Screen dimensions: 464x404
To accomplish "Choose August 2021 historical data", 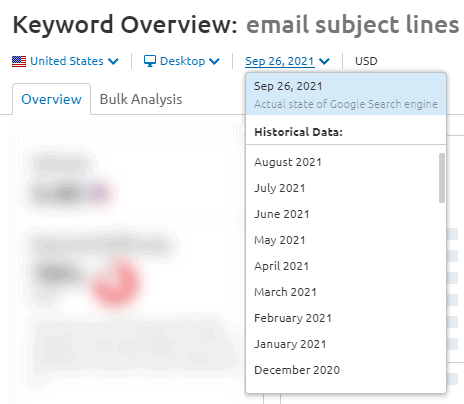I will tap(342, 162).
